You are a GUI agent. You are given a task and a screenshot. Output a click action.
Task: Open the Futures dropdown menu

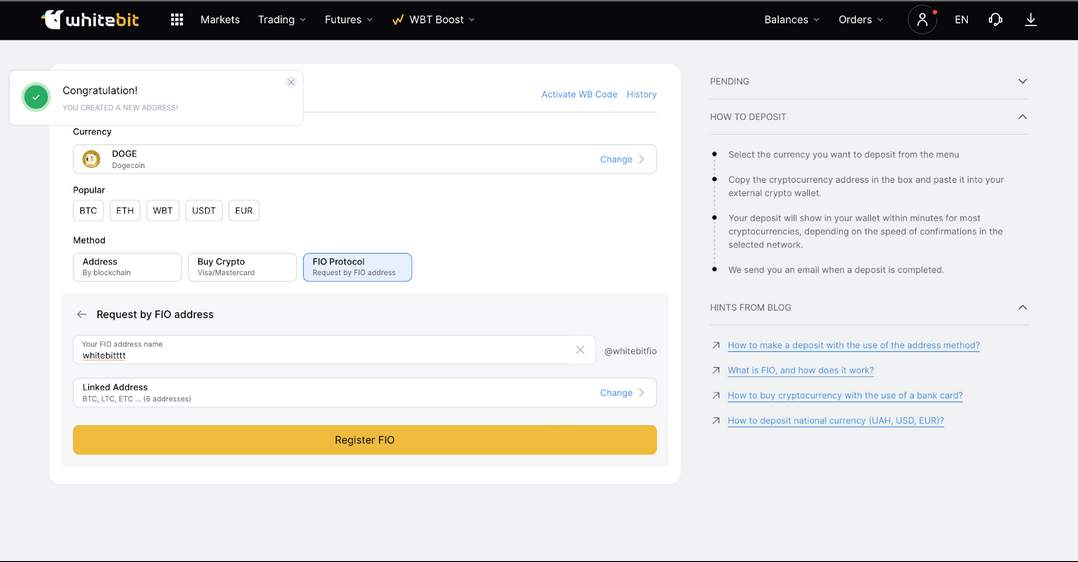pyautogui.click(x=349, y=19)
